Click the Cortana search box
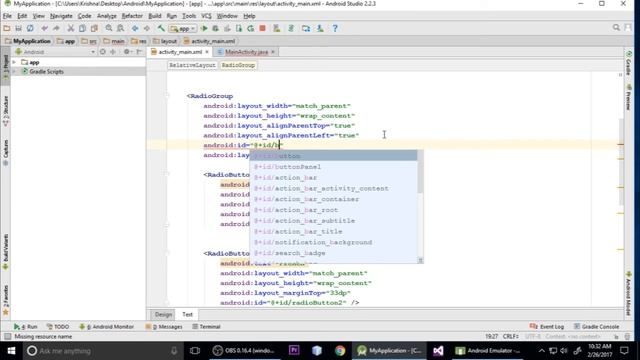Screen dimensions: 640x360 click(x=102, y=351)
